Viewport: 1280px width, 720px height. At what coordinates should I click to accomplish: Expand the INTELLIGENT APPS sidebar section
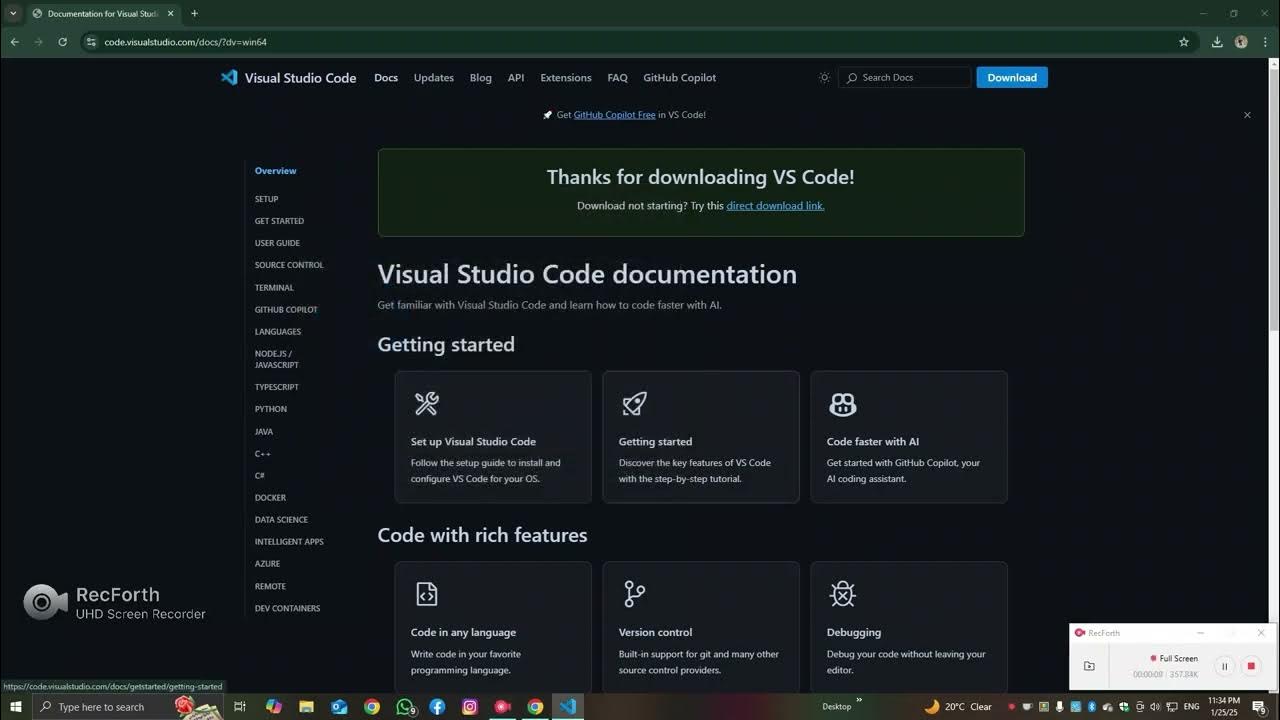[289, 542]
